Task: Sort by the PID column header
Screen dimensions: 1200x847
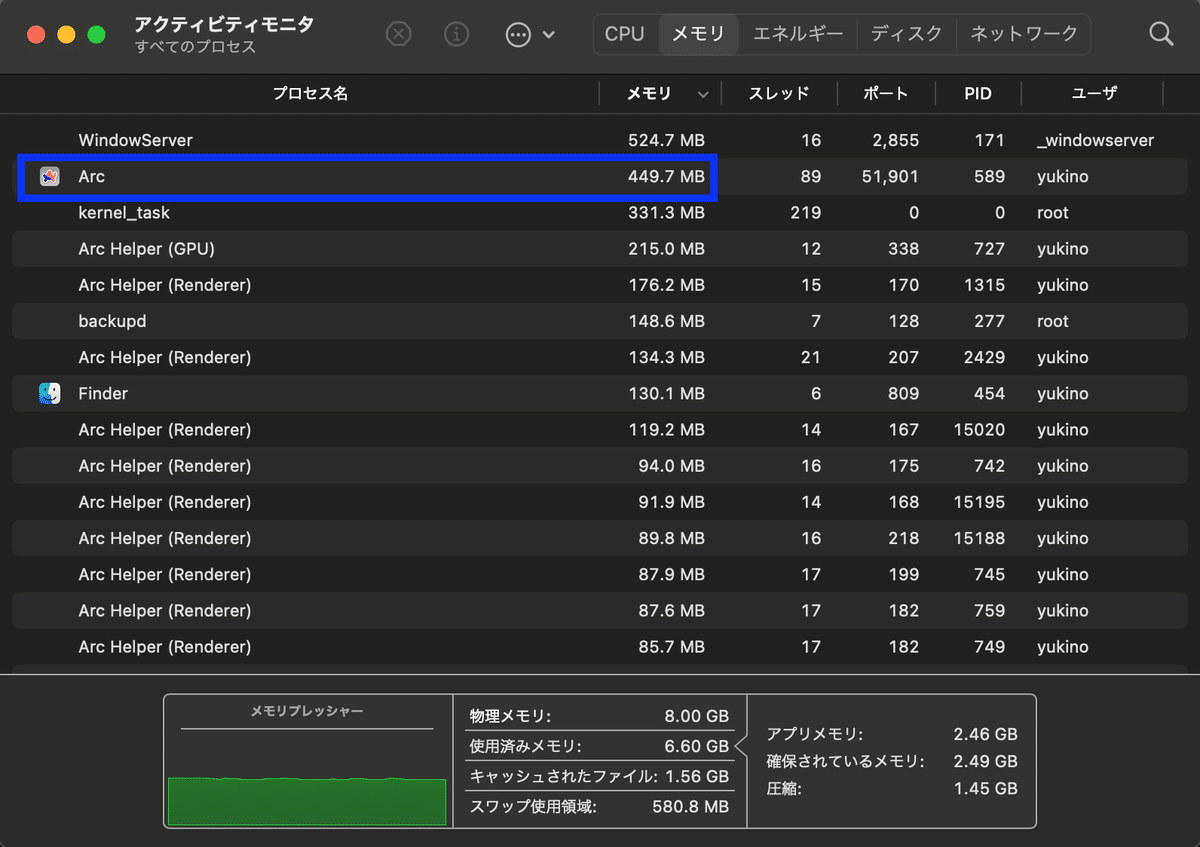Action: click(x=978, y=94)
